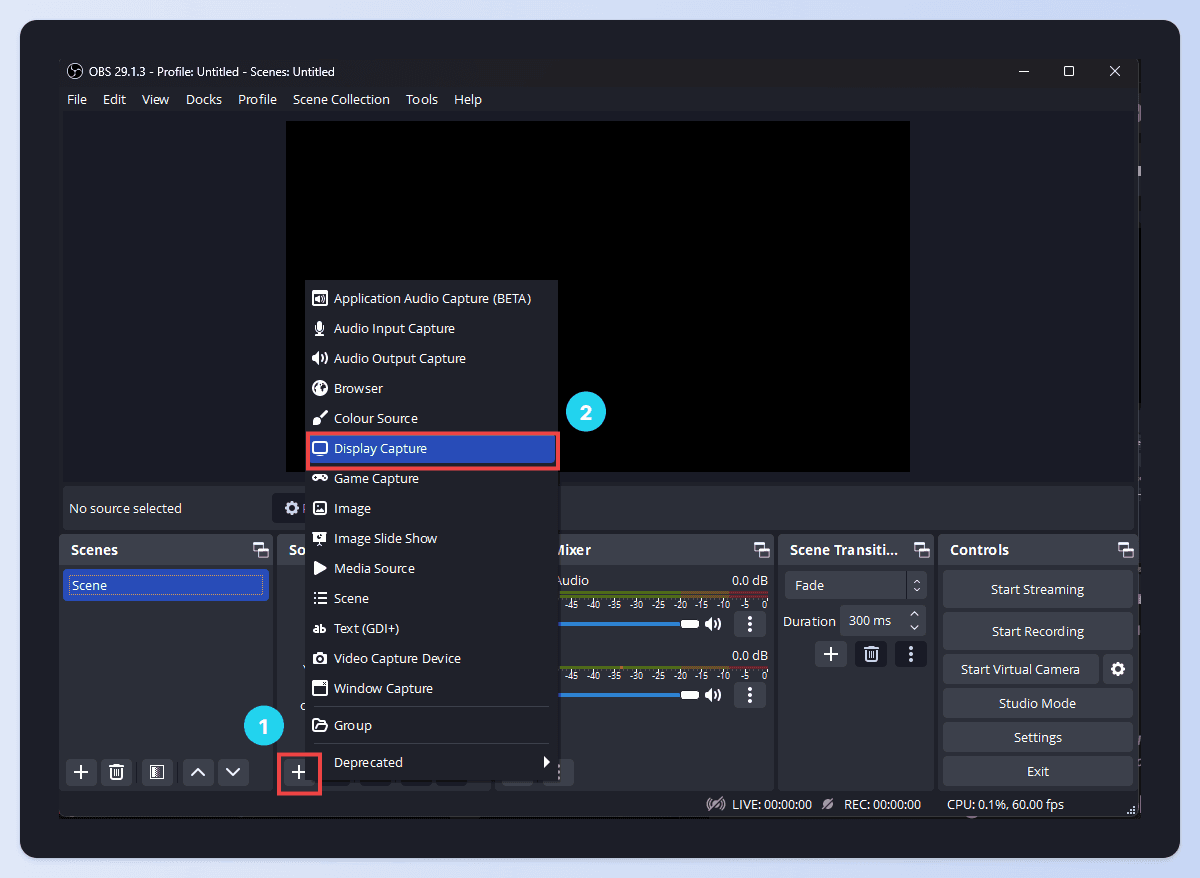Remove the selected scene using the Scenes trash icon
This screenshot has width=1200, height=878.
pyautogui.click(x=117, y=772)
